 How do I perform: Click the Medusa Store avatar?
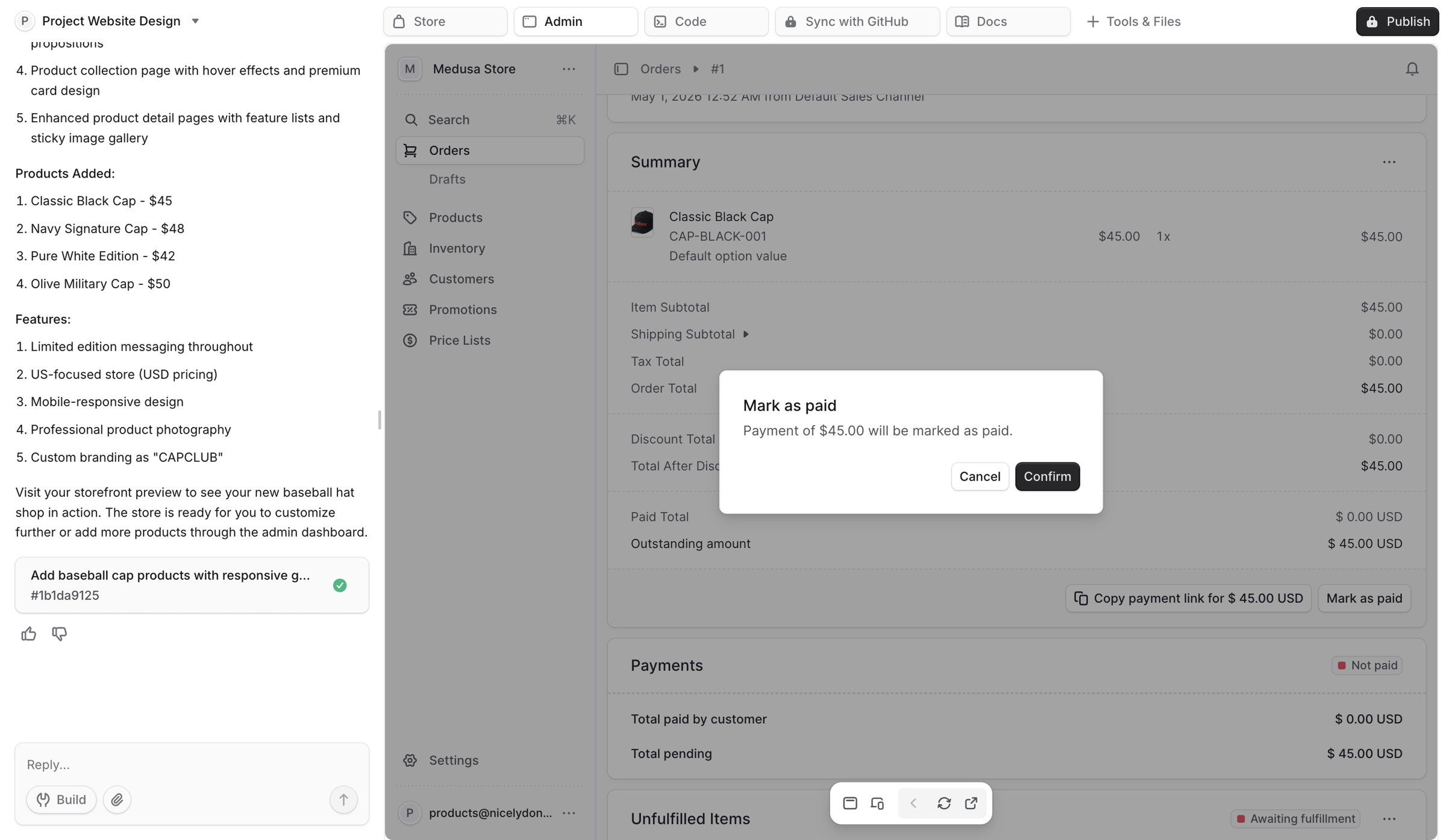410,69
